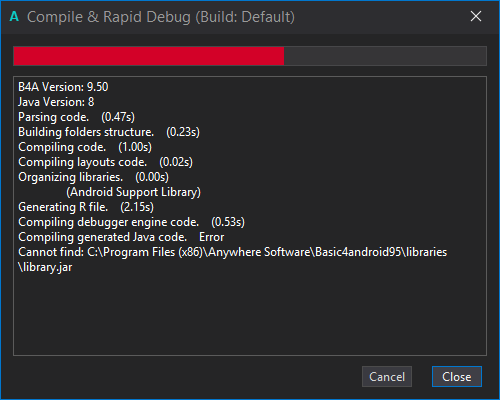Click the '(Android Support Library)' text
The height and width of the screenshot is (400, 500).
pyautogui.click(x=133, y=192)
